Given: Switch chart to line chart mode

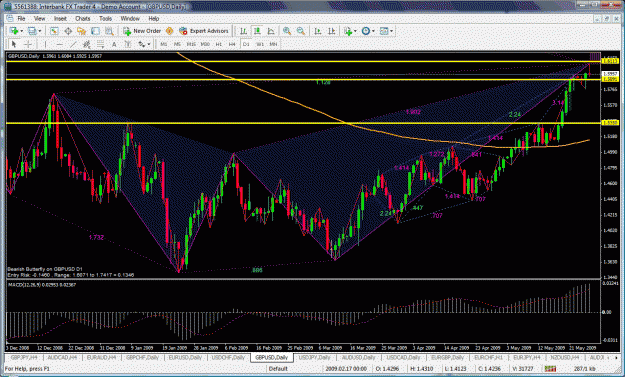Looking at the screenshot, I should point(271,31).
